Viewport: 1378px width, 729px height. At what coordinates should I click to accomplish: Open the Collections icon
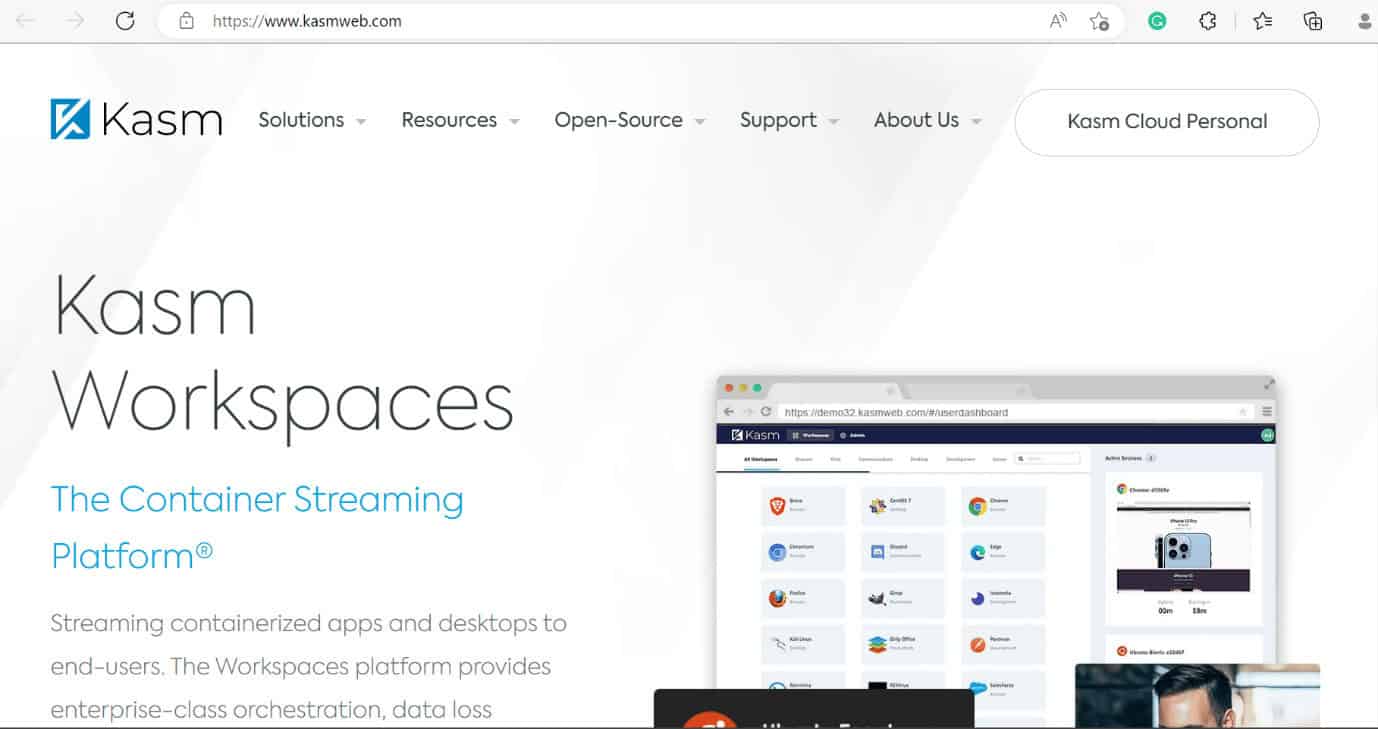pos(1313,21)
